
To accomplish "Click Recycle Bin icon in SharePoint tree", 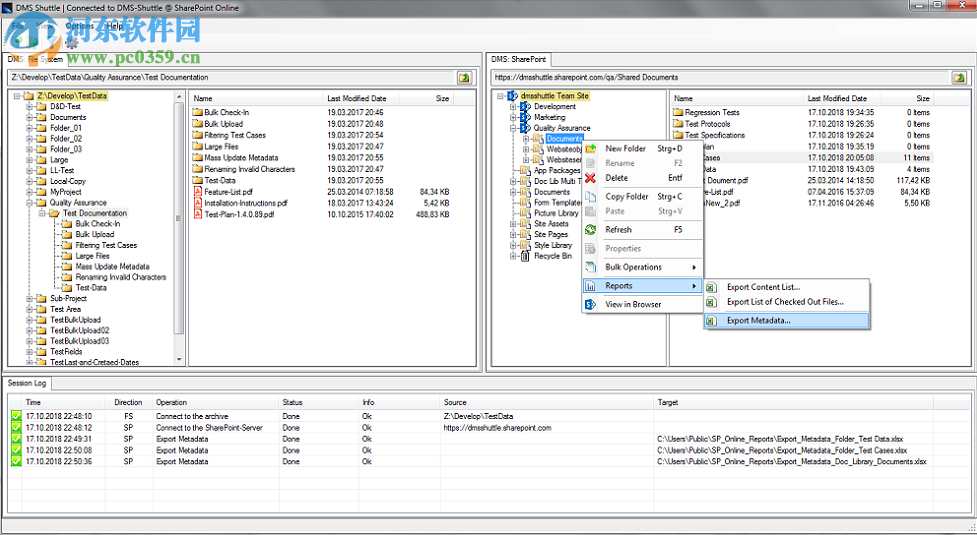I will [x=525, y=256].
